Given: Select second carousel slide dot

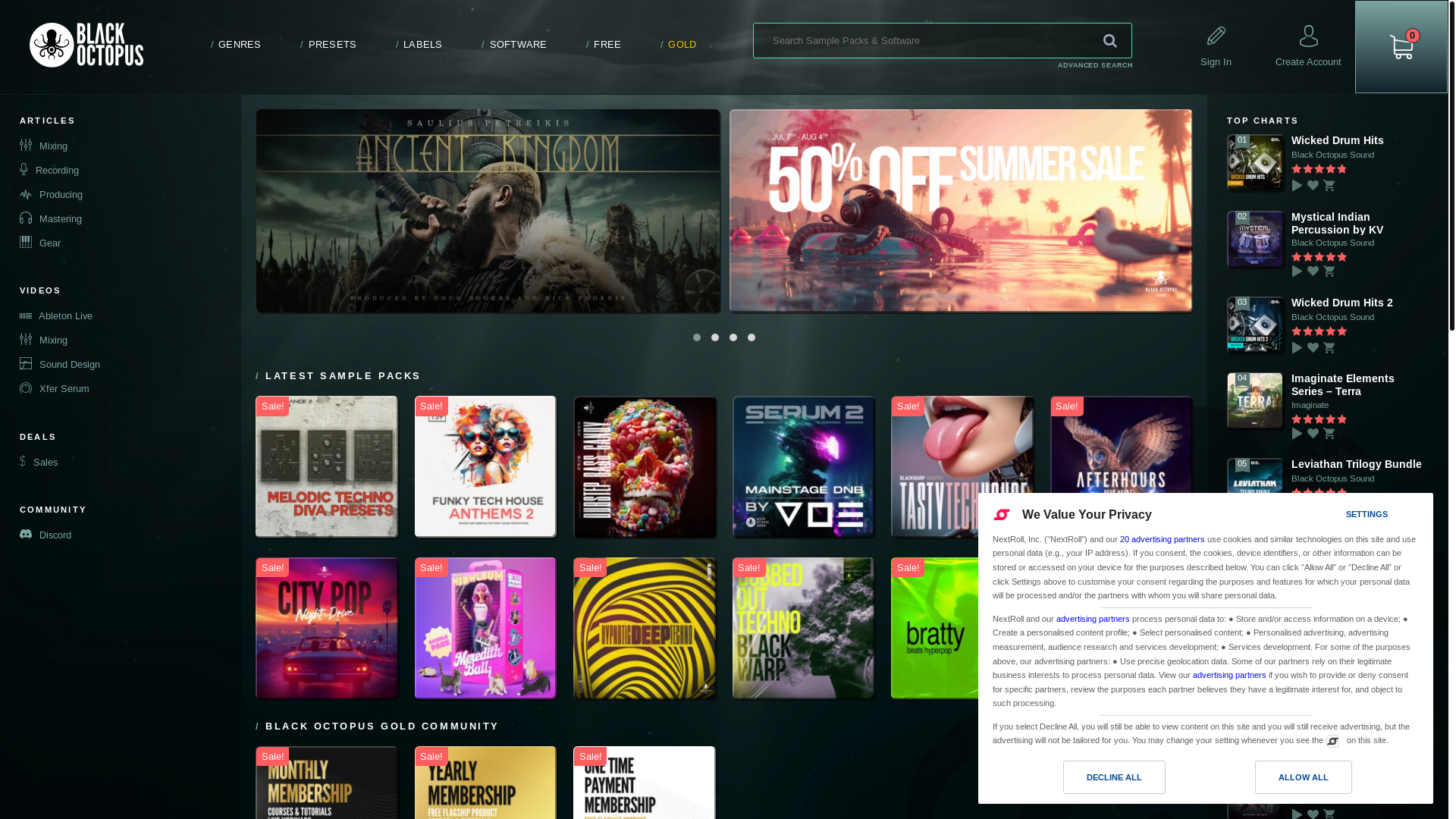Looking at the screenshot, I should pos(715,337).
